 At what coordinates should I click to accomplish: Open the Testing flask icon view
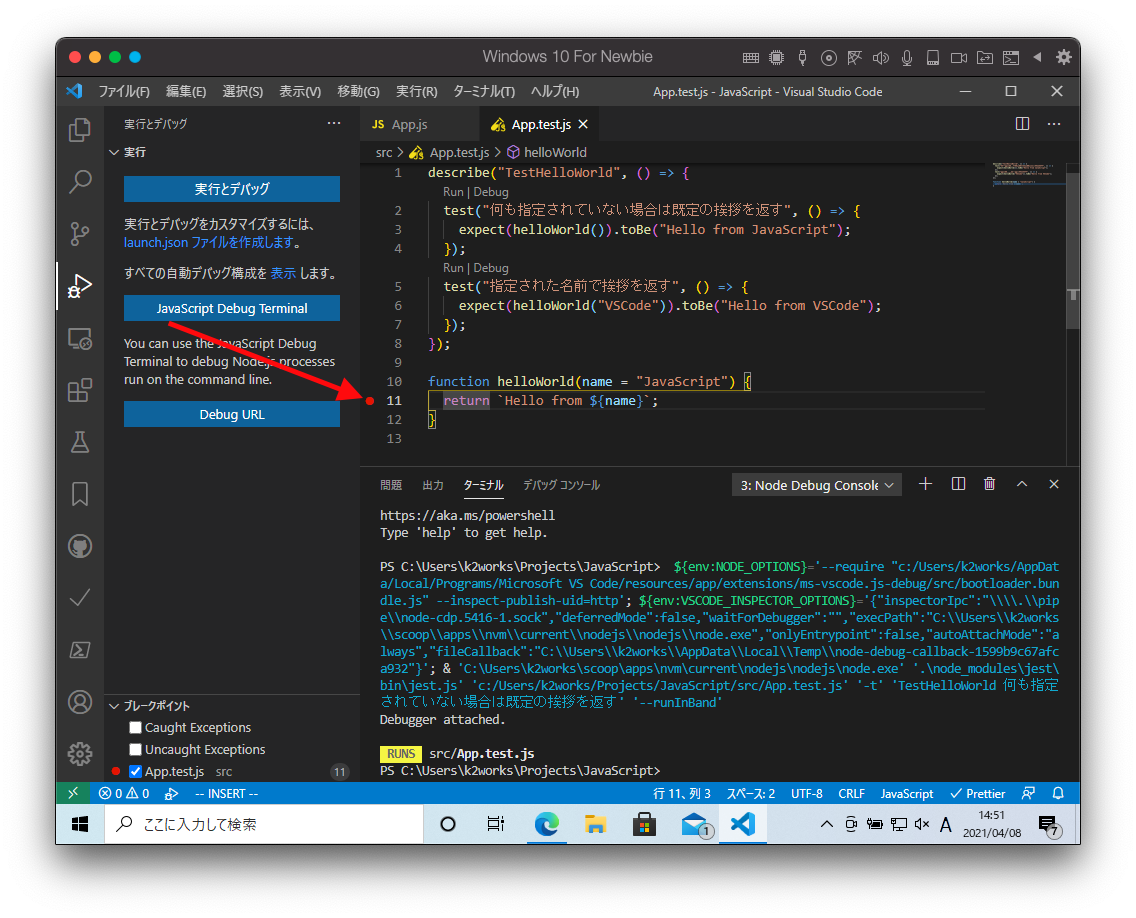[80, 442]
